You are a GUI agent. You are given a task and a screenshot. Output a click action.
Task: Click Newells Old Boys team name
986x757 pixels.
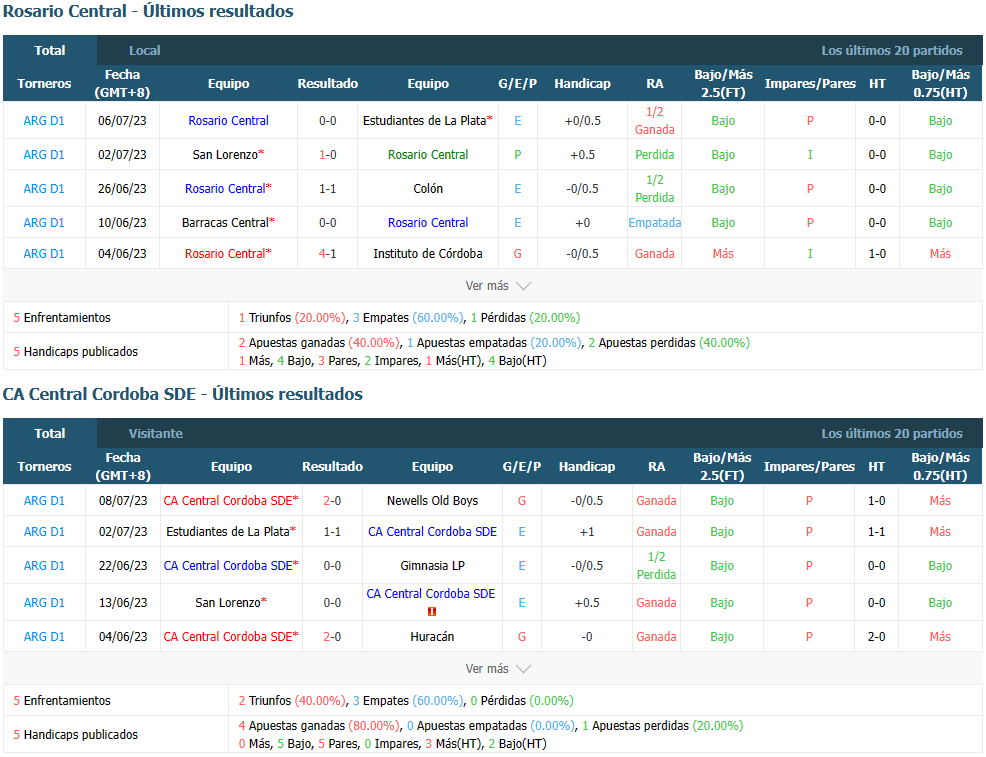(432, 500)
